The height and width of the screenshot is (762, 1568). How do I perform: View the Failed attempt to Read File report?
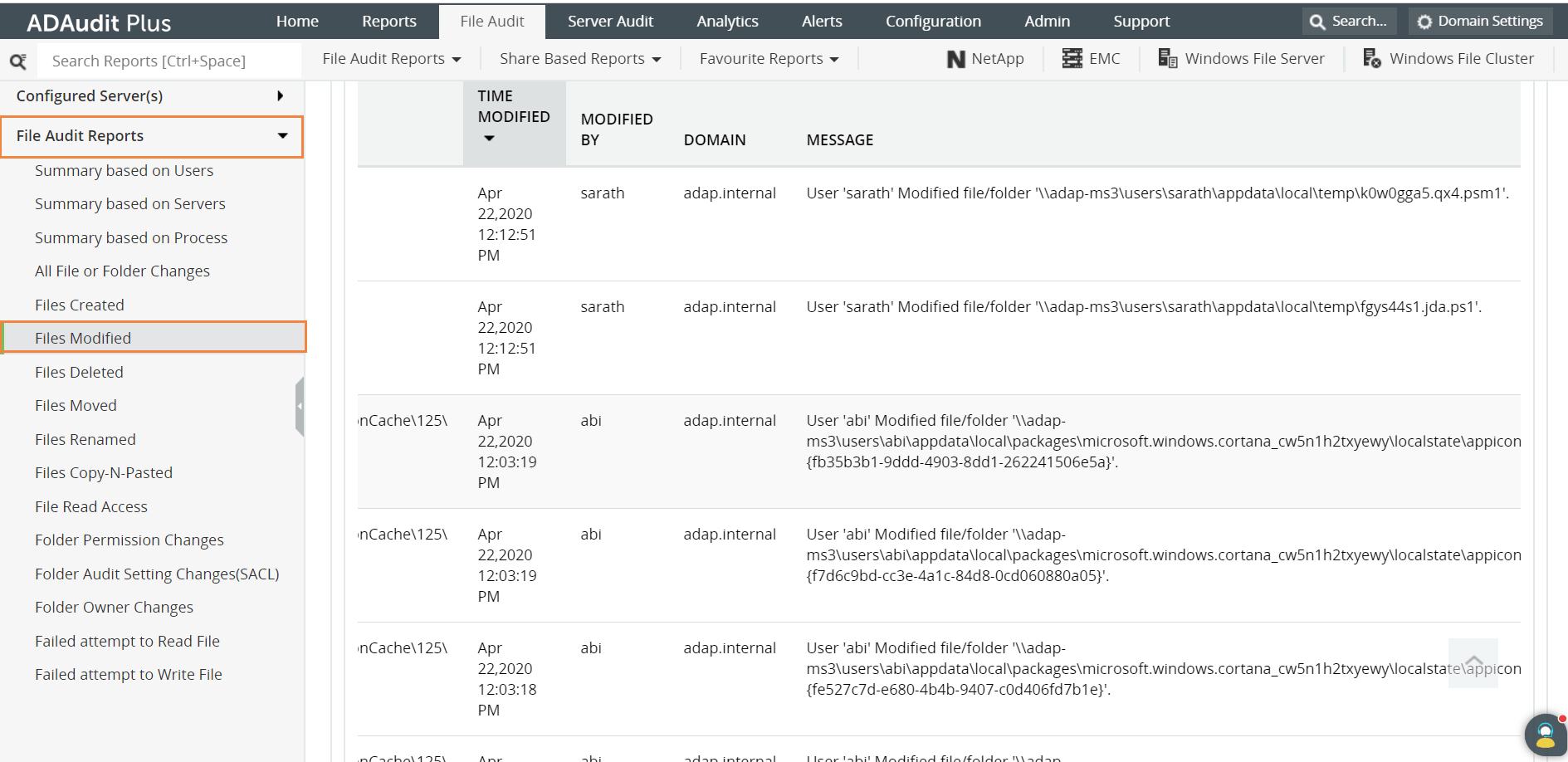click(127, 640)
